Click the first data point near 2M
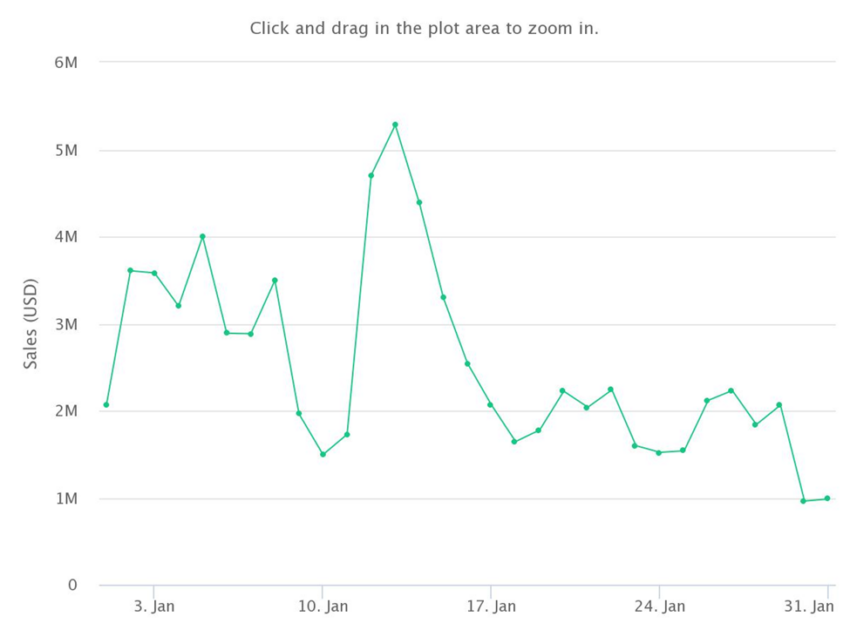Viewport: 850px width, 637px height. 106,405
